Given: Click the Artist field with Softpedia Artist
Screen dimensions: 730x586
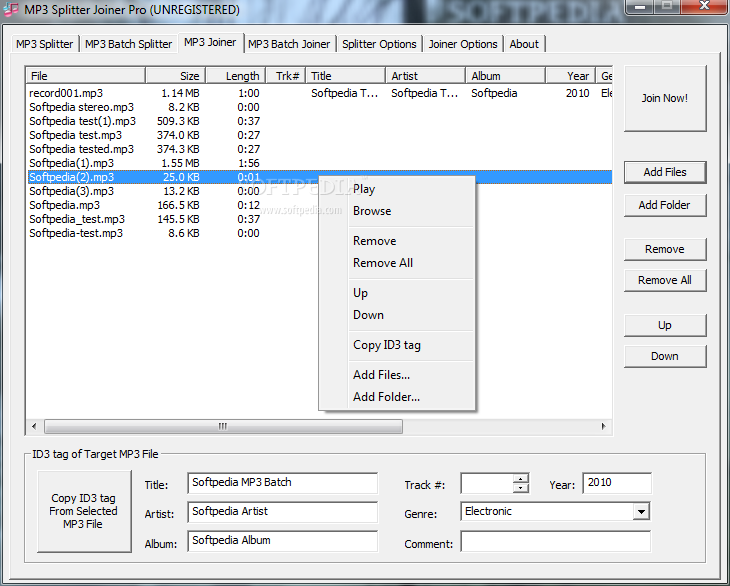Looking at the screenshot, I should pyautogui.click(x=283, y=512).
